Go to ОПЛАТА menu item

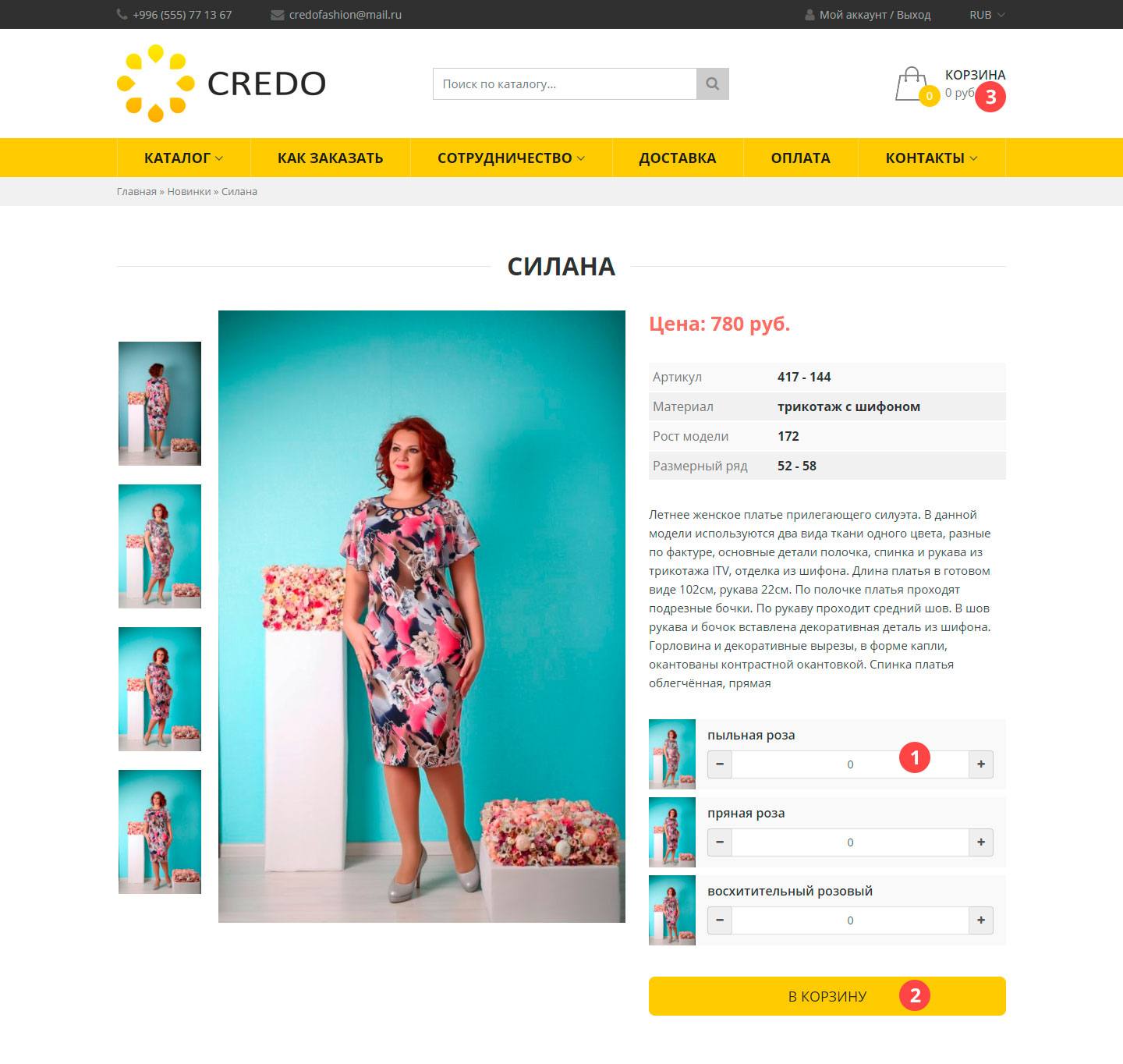(801, 158)
